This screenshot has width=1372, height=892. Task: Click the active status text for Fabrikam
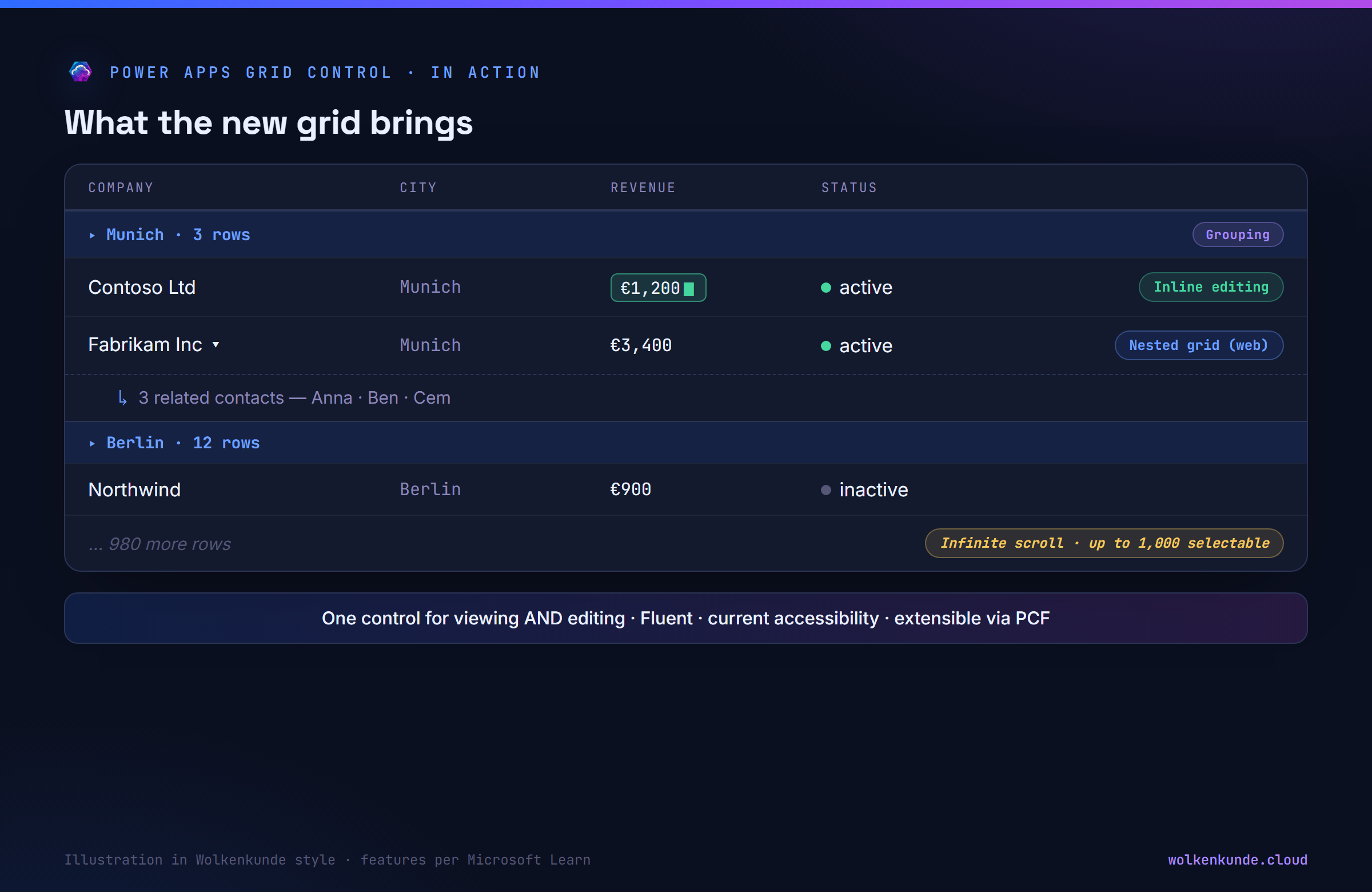(x=866, y=346)
